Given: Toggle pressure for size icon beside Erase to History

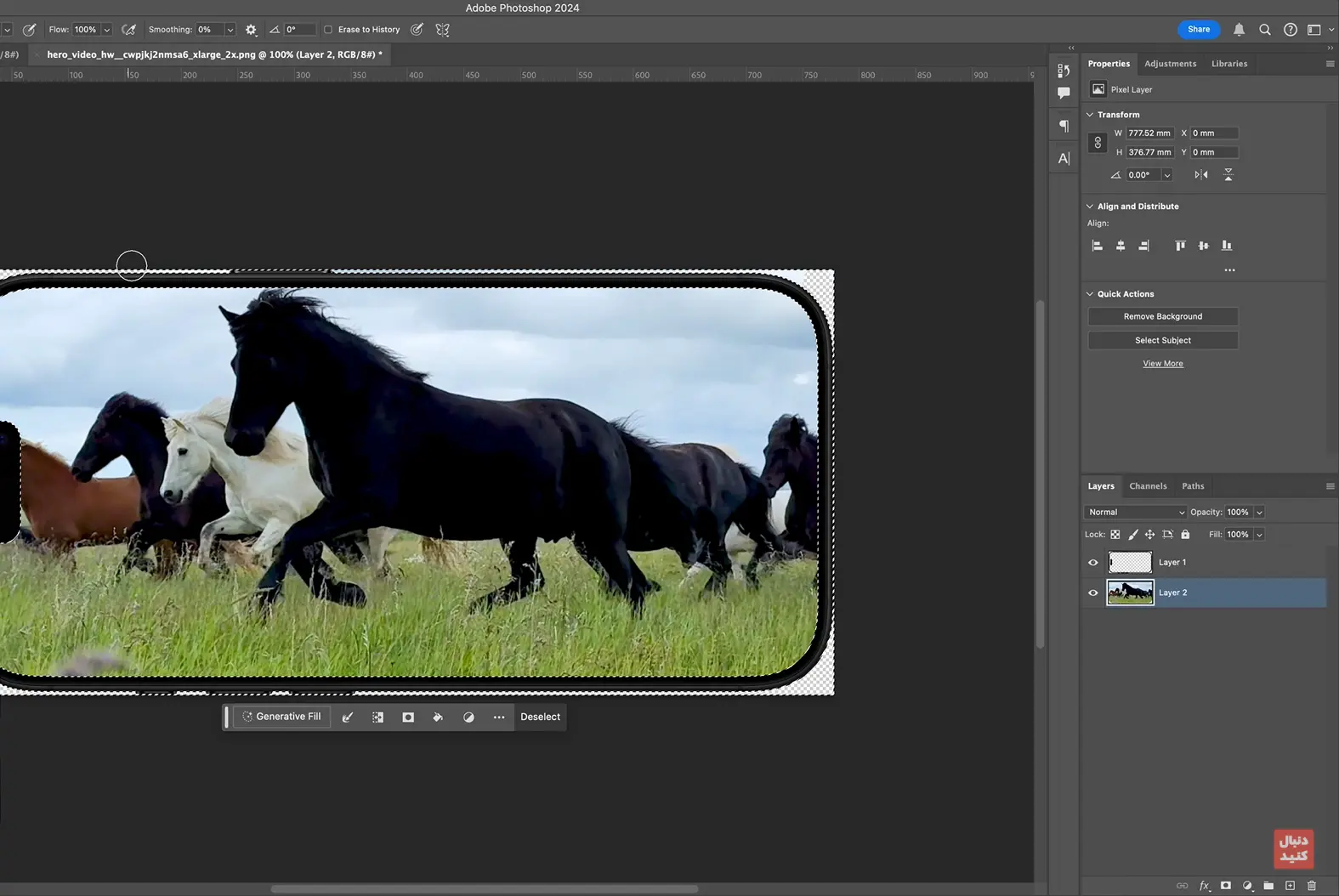Looking at the screenshot, I should point(417,30).
